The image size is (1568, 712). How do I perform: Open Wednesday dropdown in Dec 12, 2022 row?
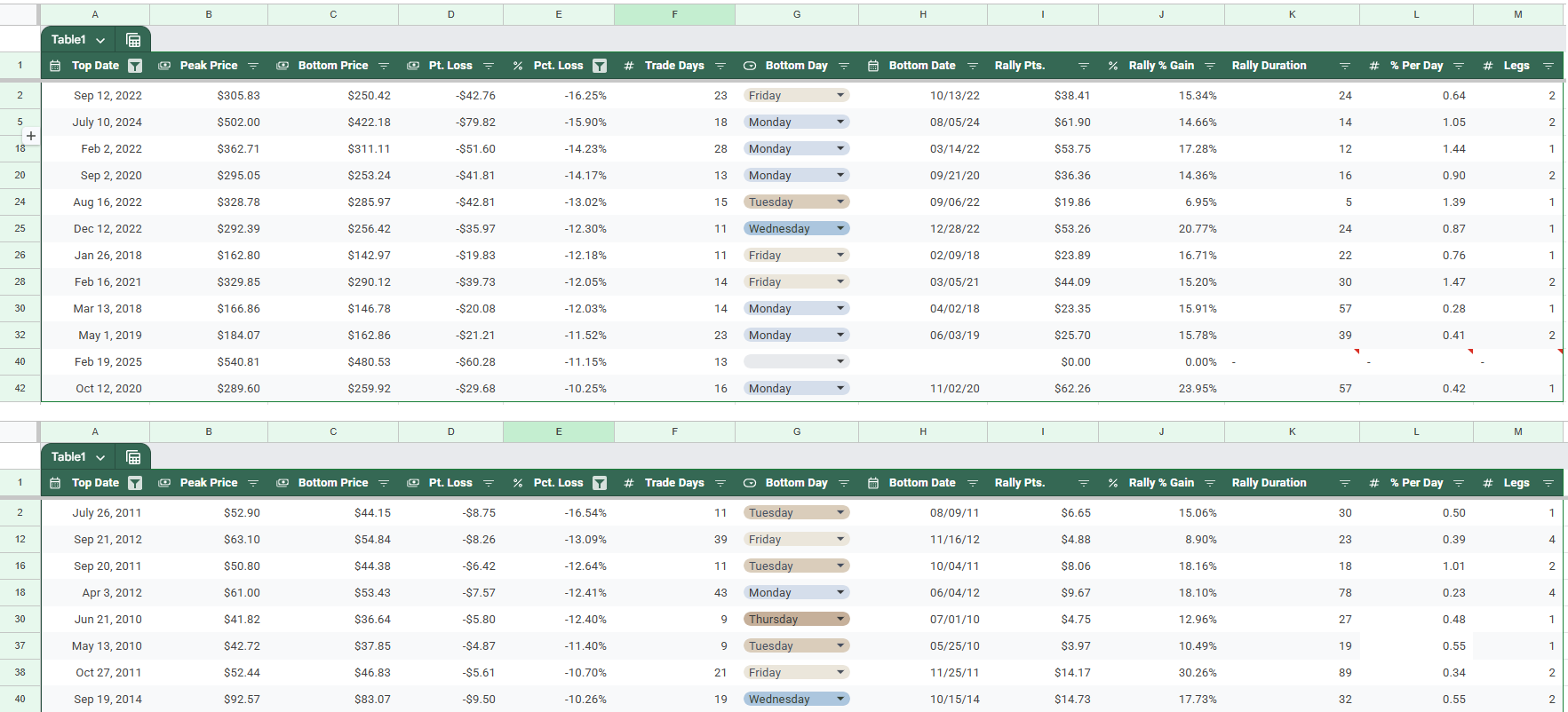pyautogui.click(x=840, y=228)
